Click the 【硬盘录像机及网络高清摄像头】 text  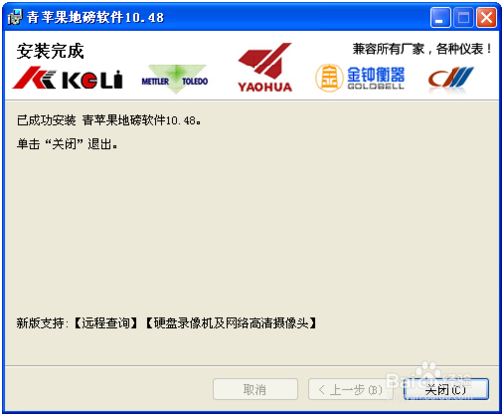[x=231, y=323]
